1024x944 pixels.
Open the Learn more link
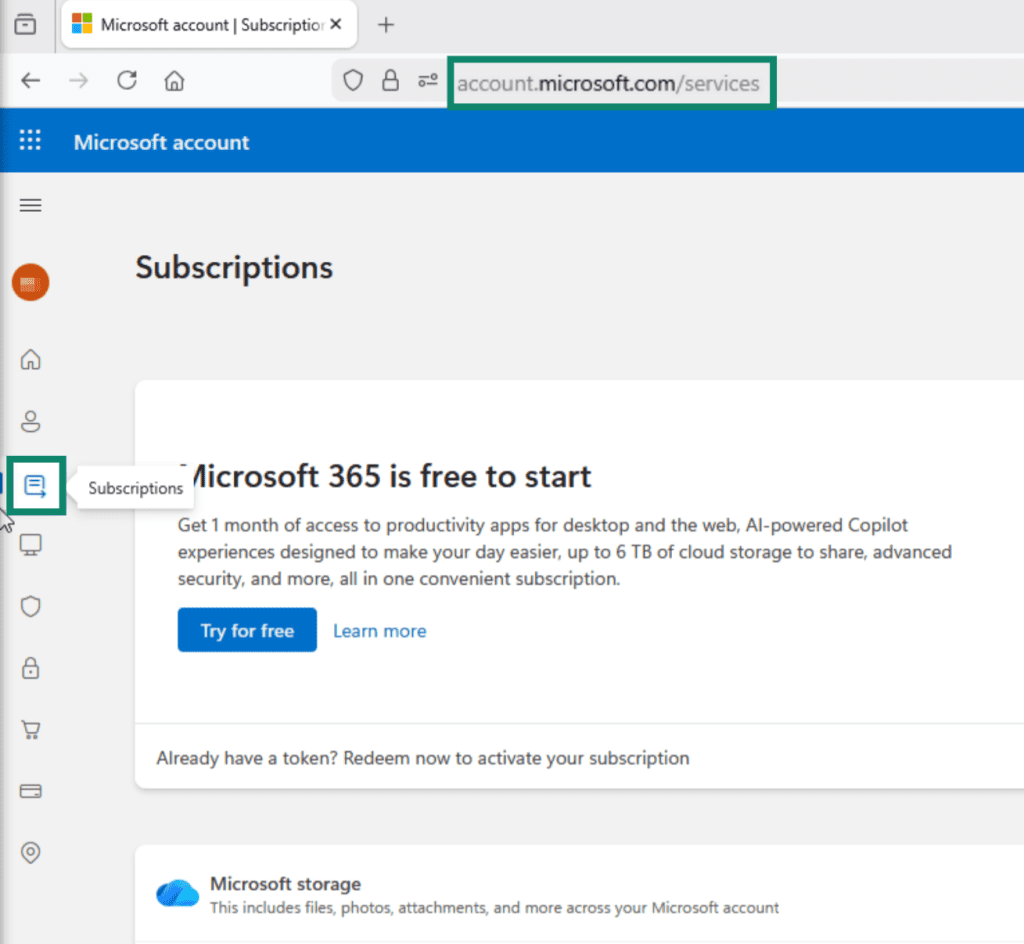point(379,631)
